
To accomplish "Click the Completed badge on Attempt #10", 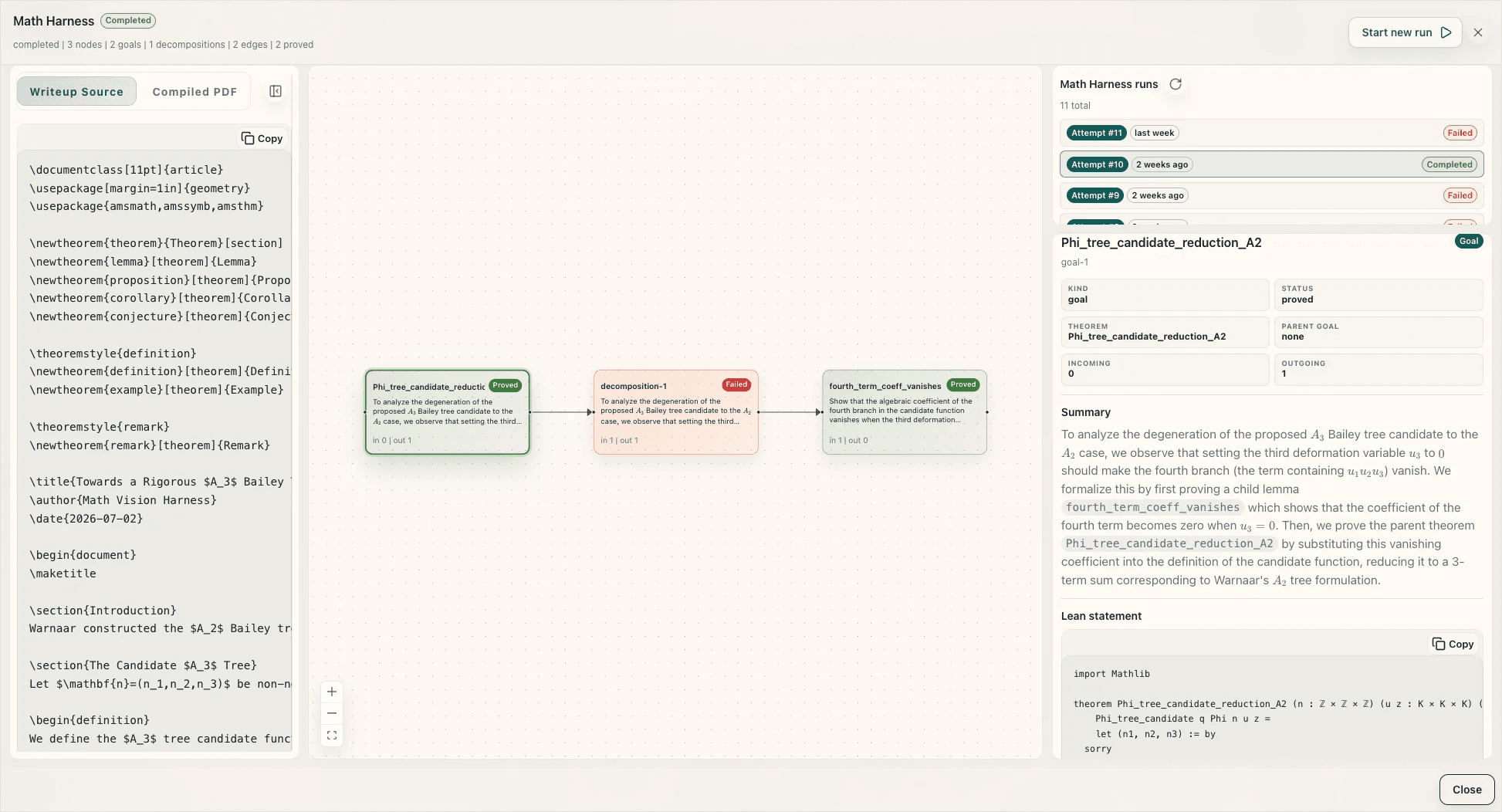I will [x=1449, y=164].
